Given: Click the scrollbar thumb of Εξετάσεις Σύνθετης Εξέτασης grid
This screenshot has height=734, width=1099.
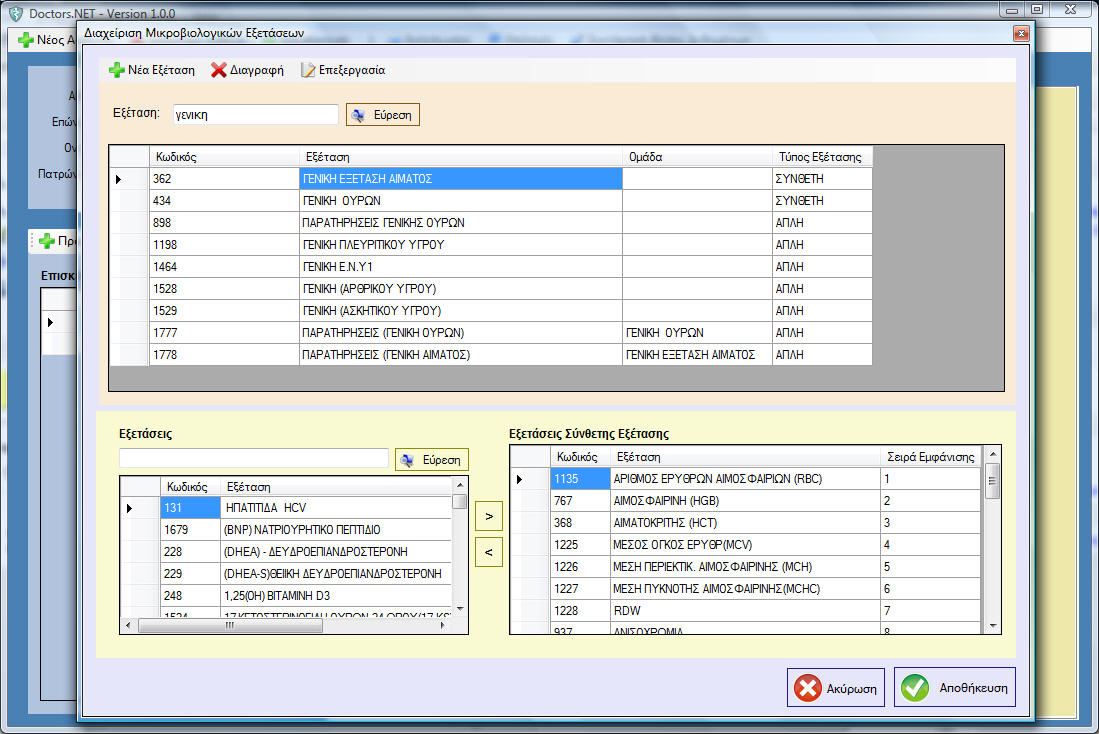Looking at the screenshot, I should coord(992,480).
